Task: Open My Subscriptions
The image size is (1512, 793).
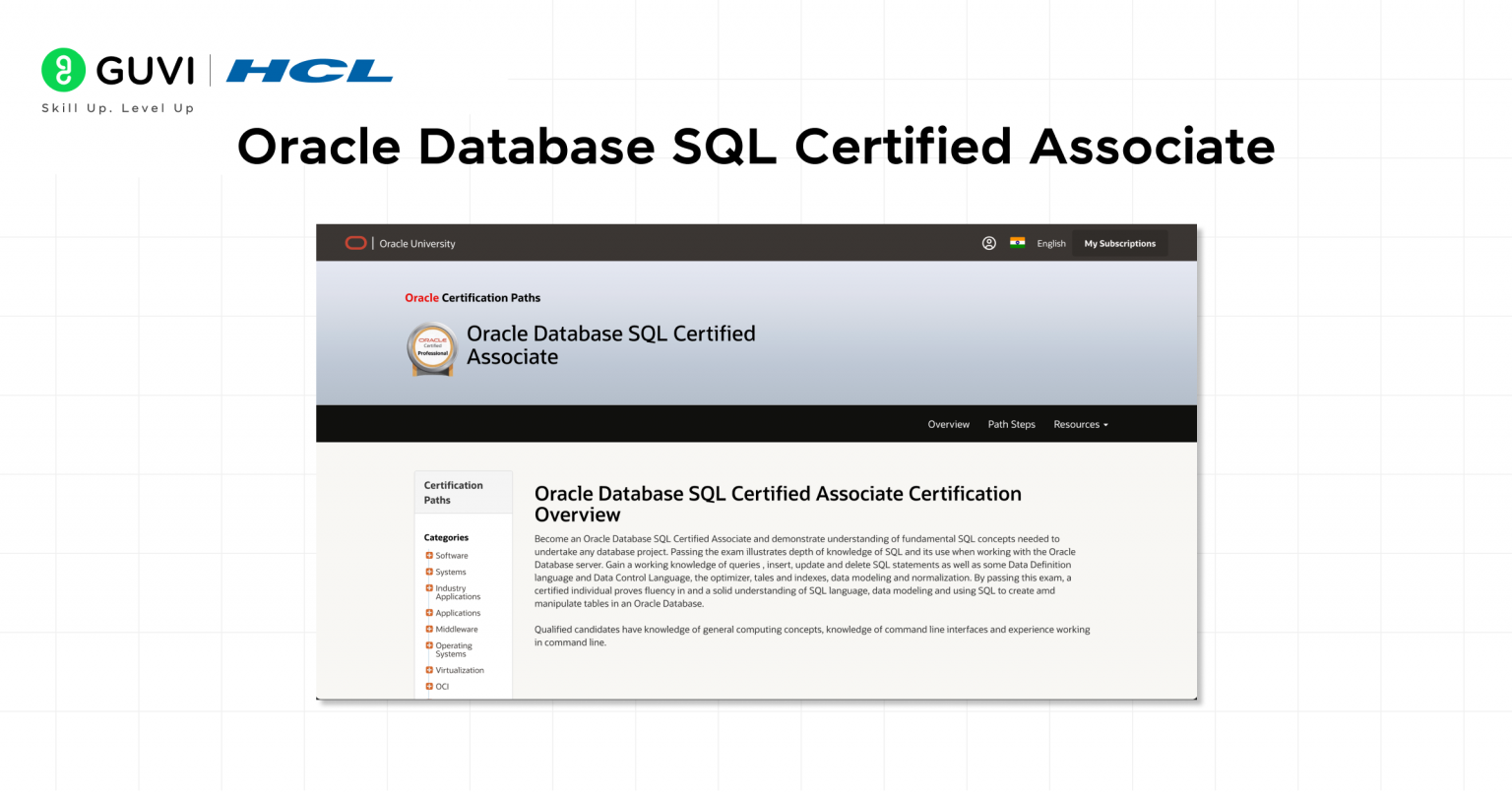Action: tap(1119, 242)
